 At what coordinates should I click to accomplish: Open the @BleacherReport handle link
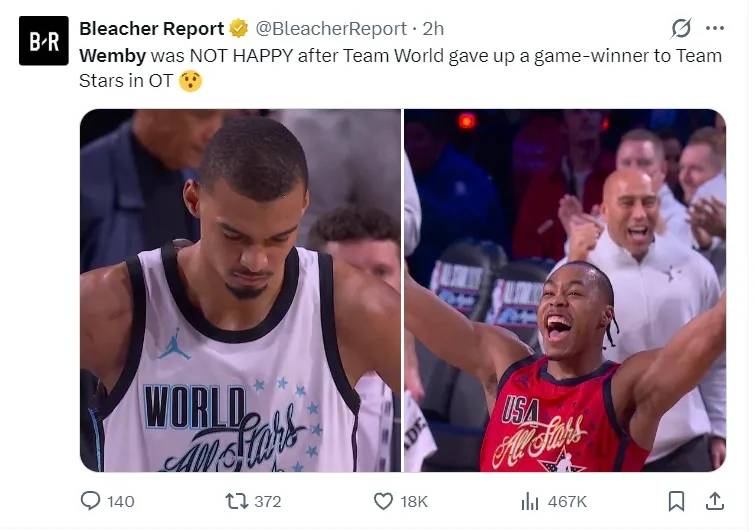[331, 28]
